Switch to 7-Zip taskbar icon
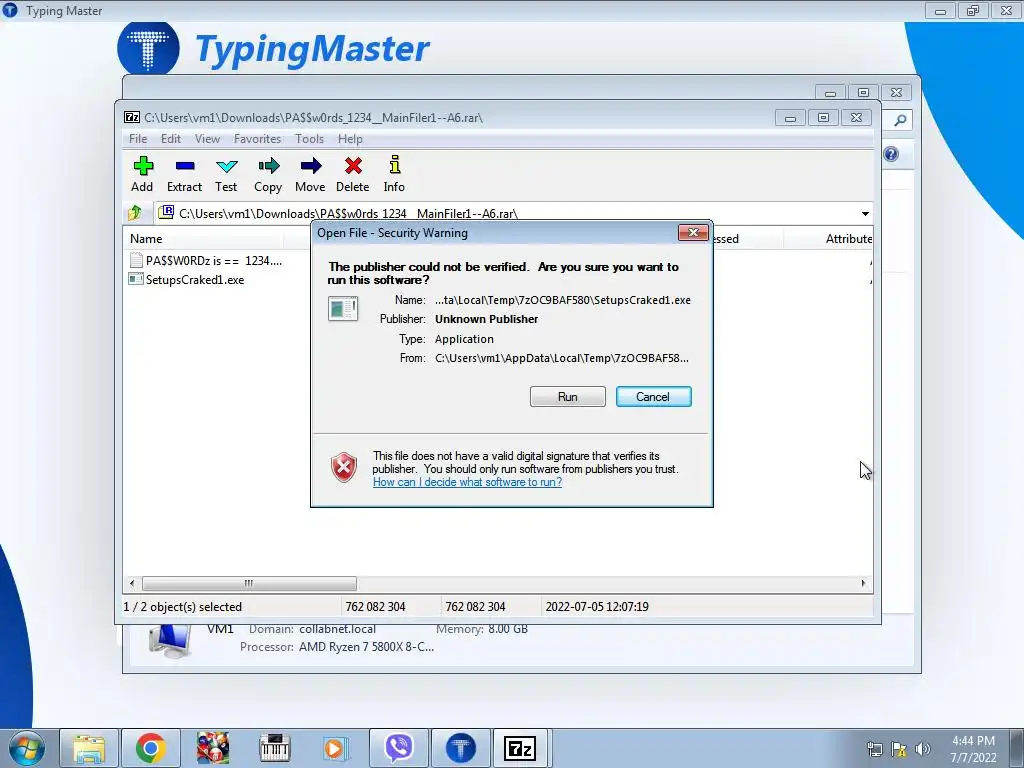 click(x=520, y=748)
